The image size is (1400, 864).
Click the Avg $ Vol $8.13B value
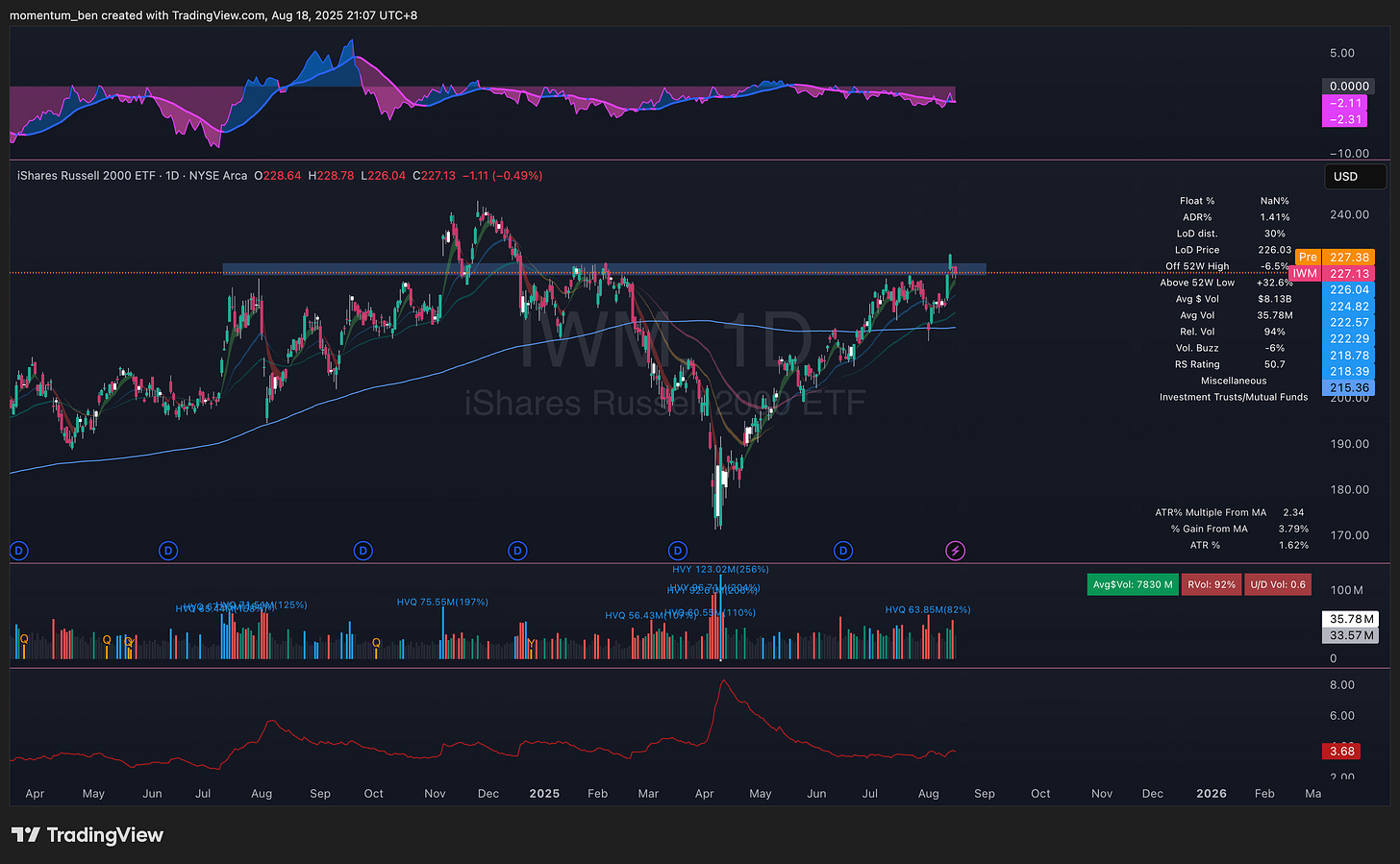(1275, 299)
